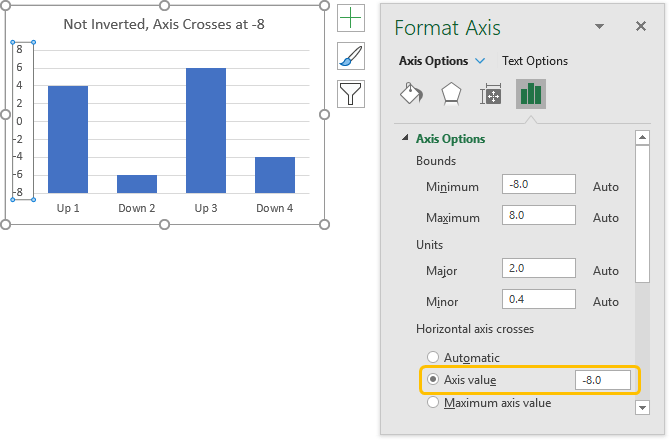
Task: Reset Major unit with Auto button
Action: pyautogui.click(x=606, y=270)
